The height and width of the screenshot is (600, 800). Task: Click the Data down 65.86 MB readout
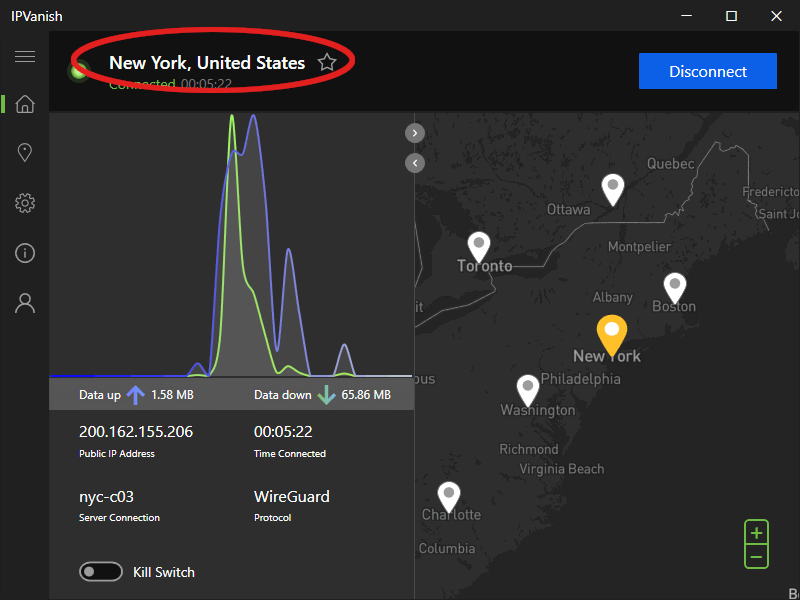322,395
